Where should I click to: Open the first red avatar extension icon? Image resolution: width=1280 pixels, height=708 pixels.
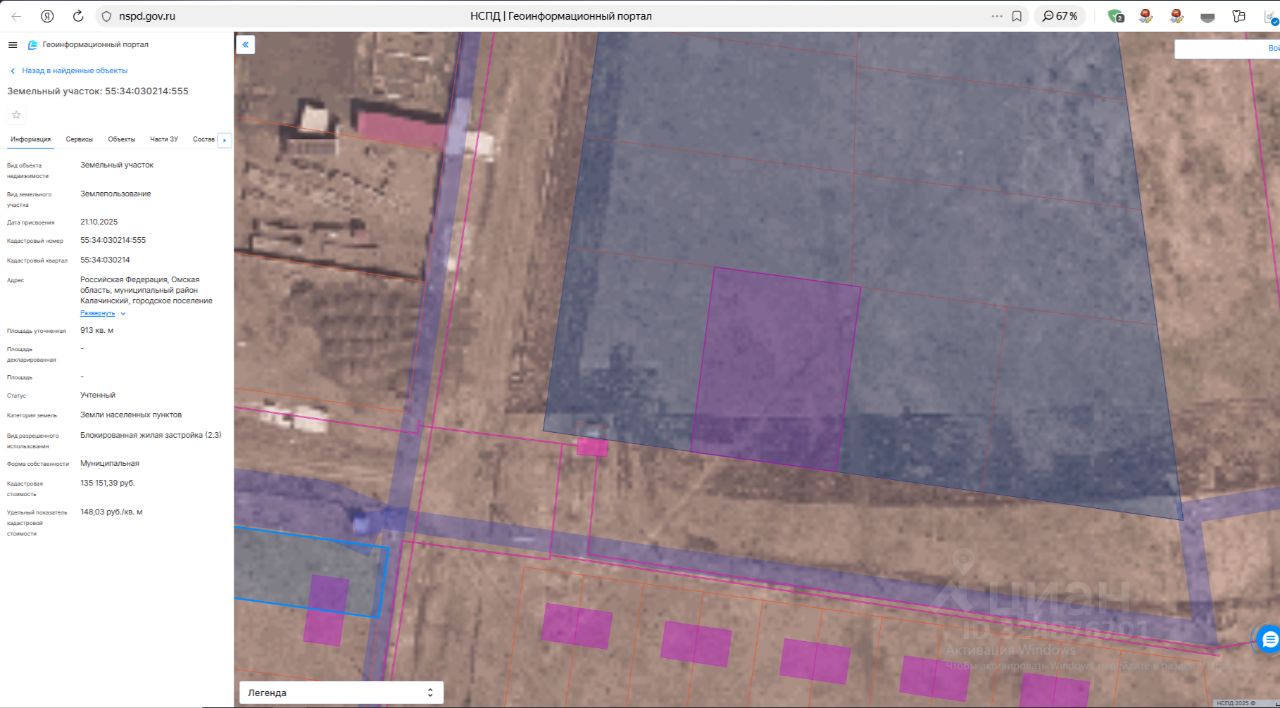(x=1146, y=16)
